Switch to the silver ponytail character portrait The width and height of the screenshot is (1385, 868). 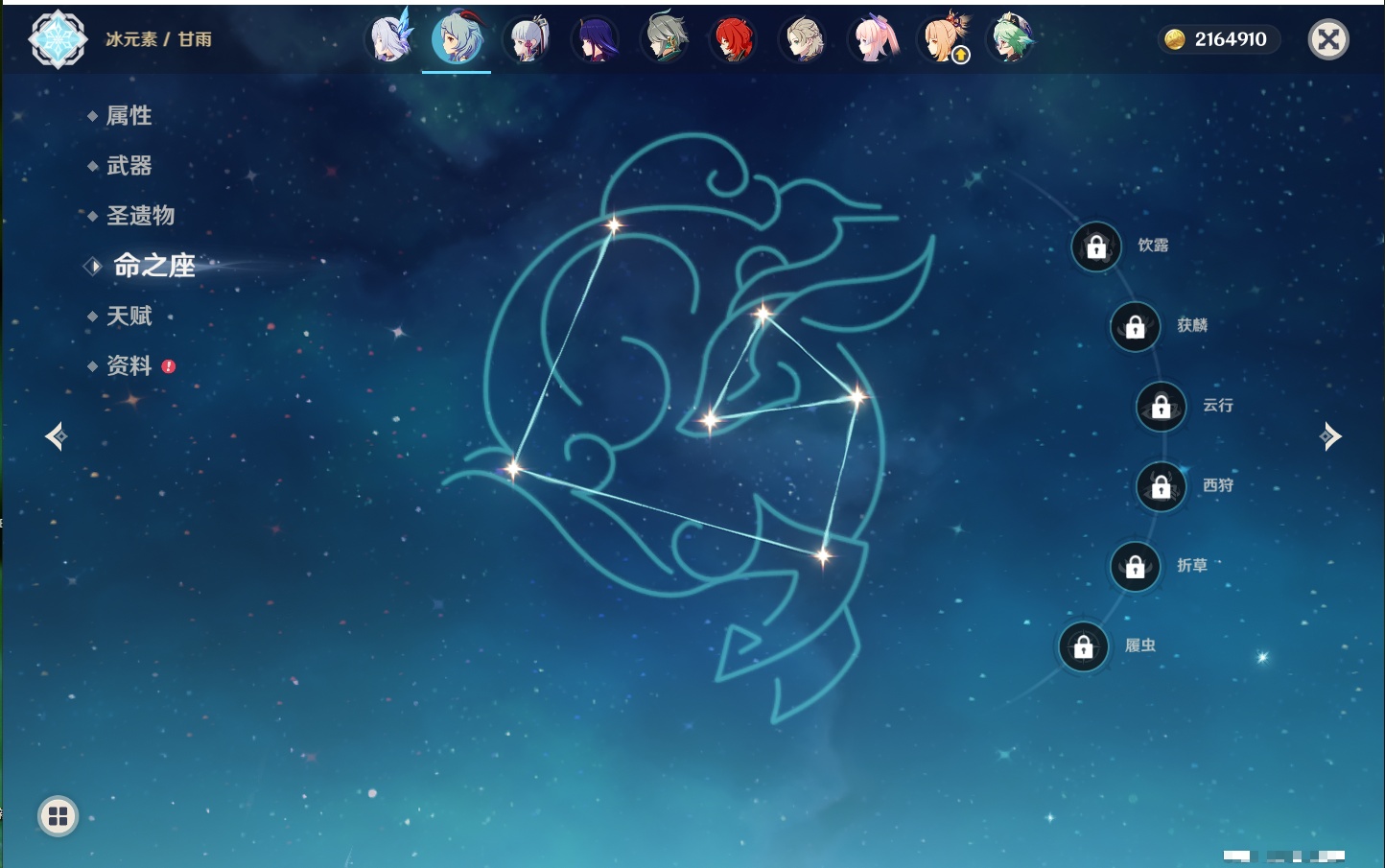point(527,39)
